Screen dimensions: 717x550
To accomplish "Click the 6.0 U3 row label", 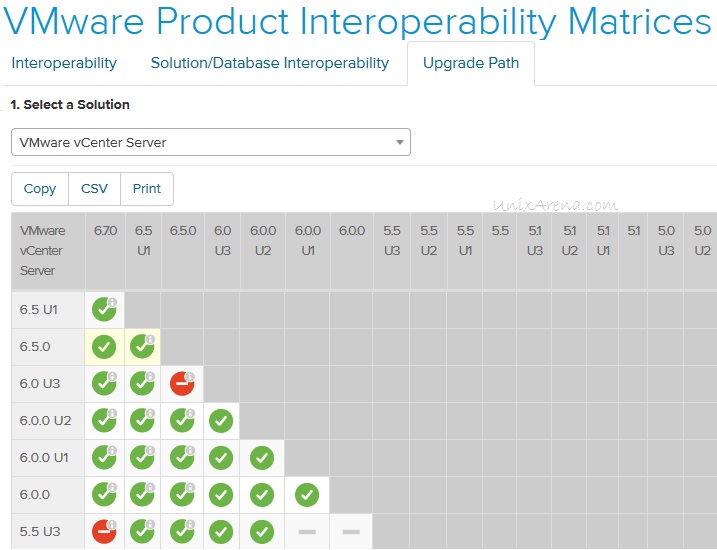I will pyautogui.click(x=48, y=384).
